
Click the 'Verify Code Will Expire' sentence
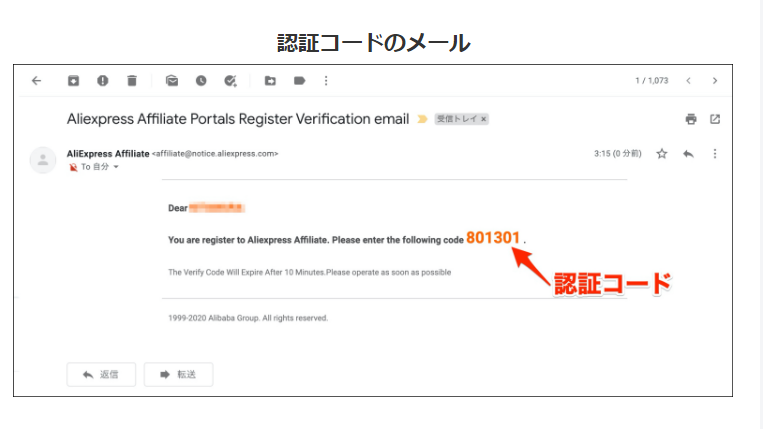coord(309,272)
